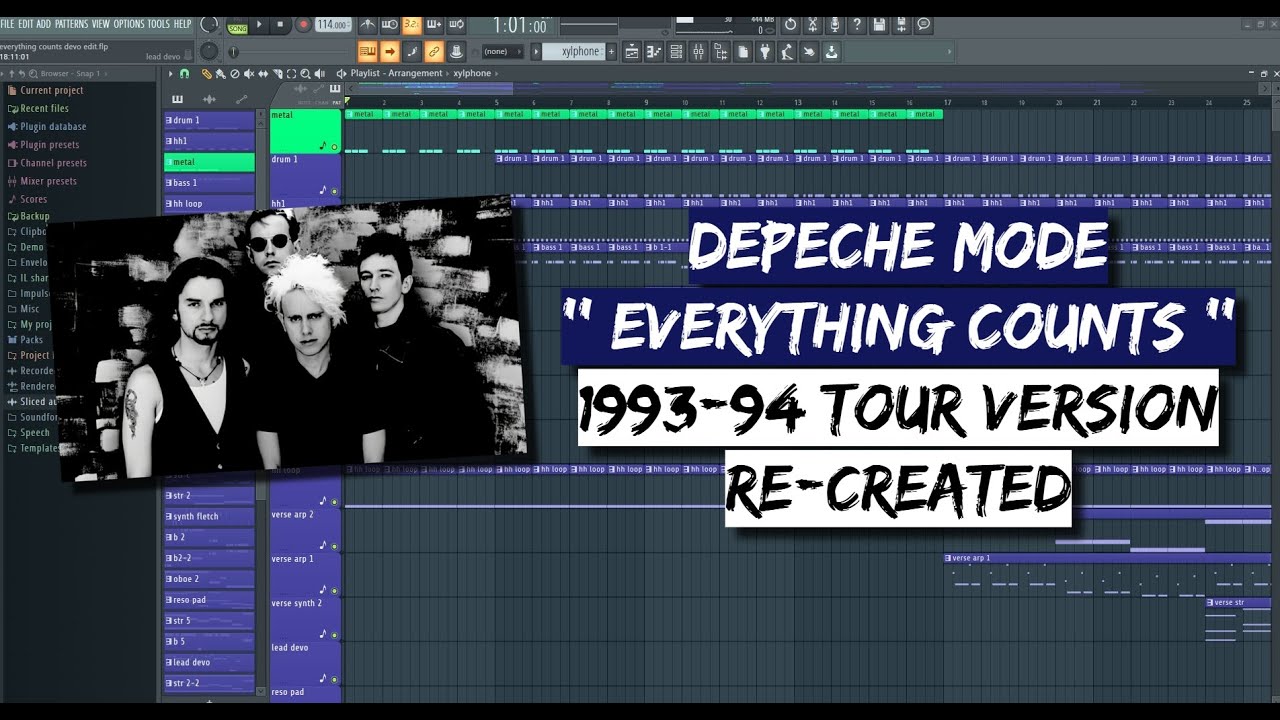Click the render audio file icon

[901, 25]
